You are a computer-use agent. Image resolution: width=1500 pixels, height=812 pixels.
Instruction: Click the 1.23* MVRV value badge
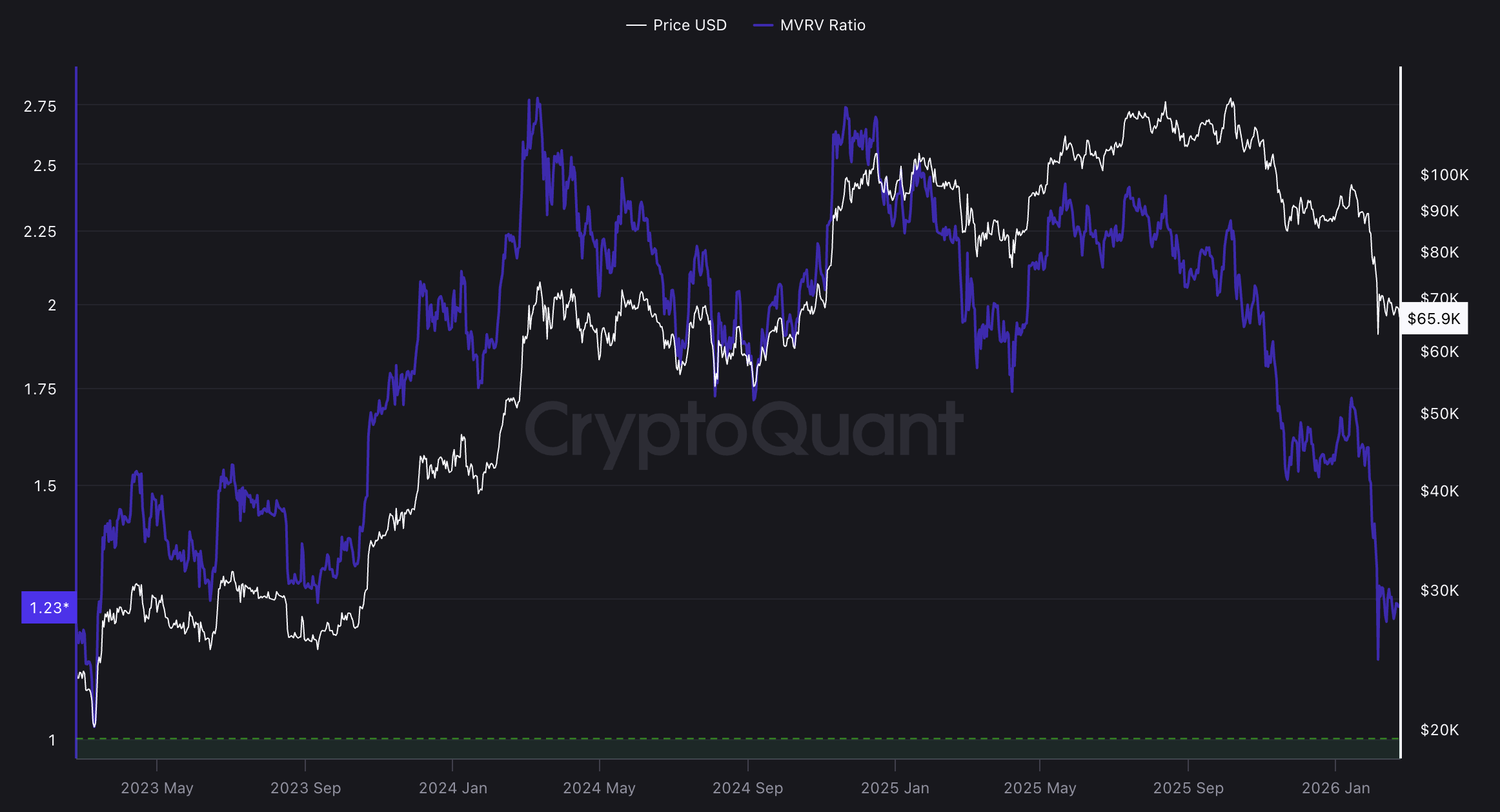49,607
